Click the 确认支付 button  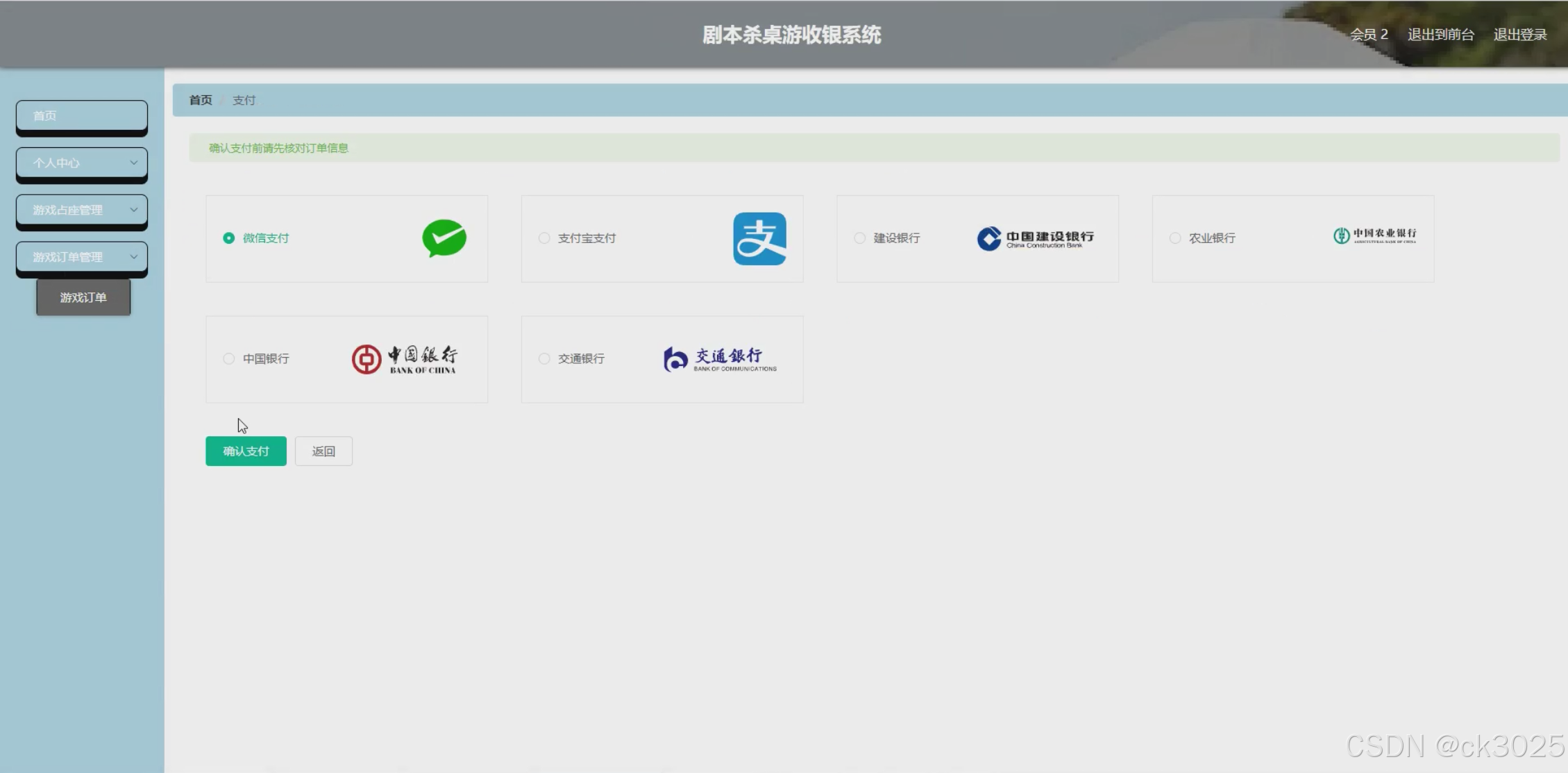pos(246,451)
